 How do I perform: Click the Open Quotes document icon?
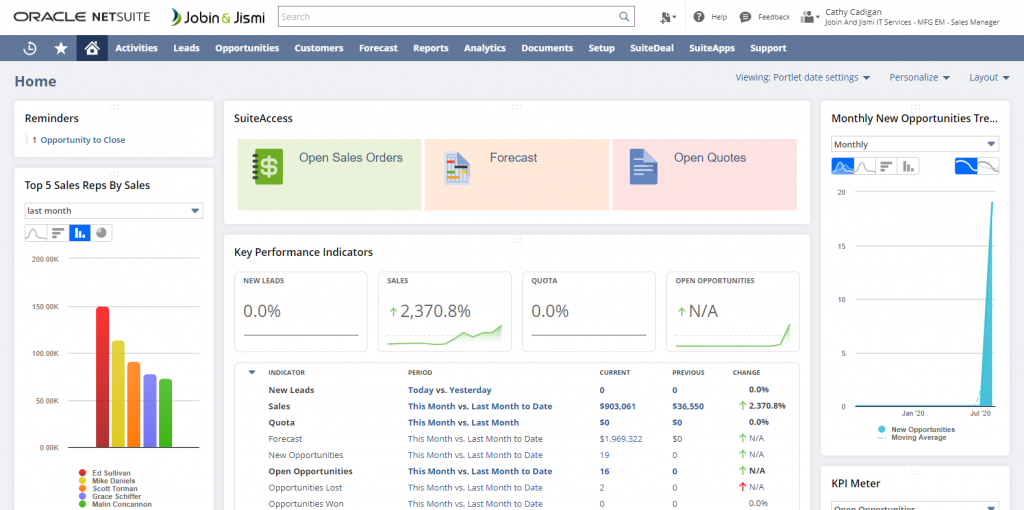pyautogui.click(x=643, y=167)
